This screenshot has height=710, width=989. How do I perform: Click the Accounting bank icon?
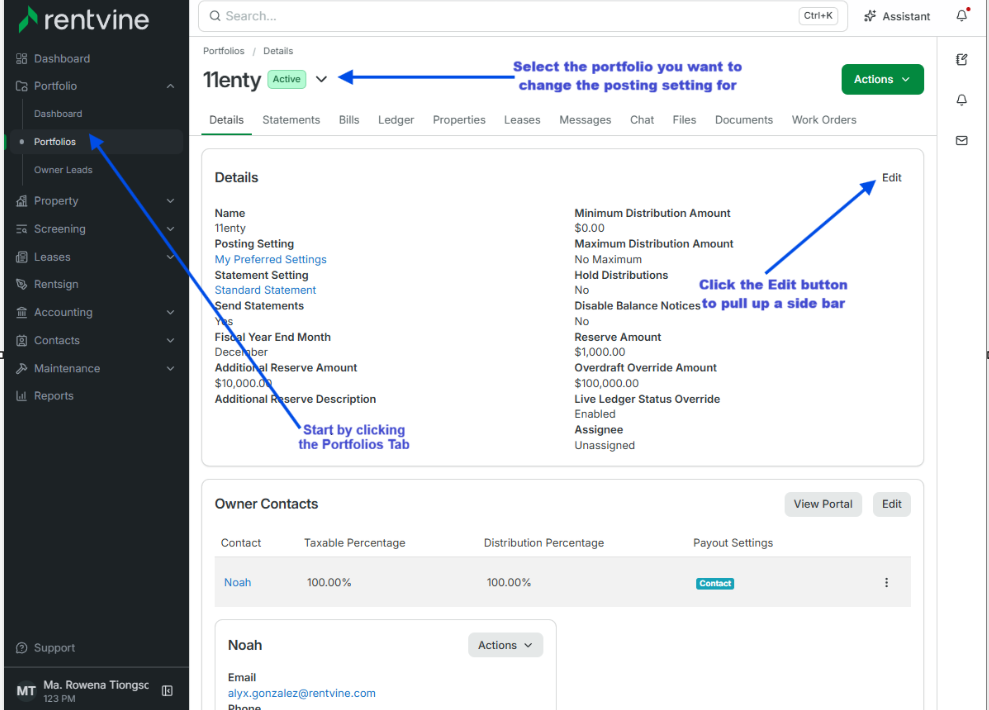pos(21,312)
